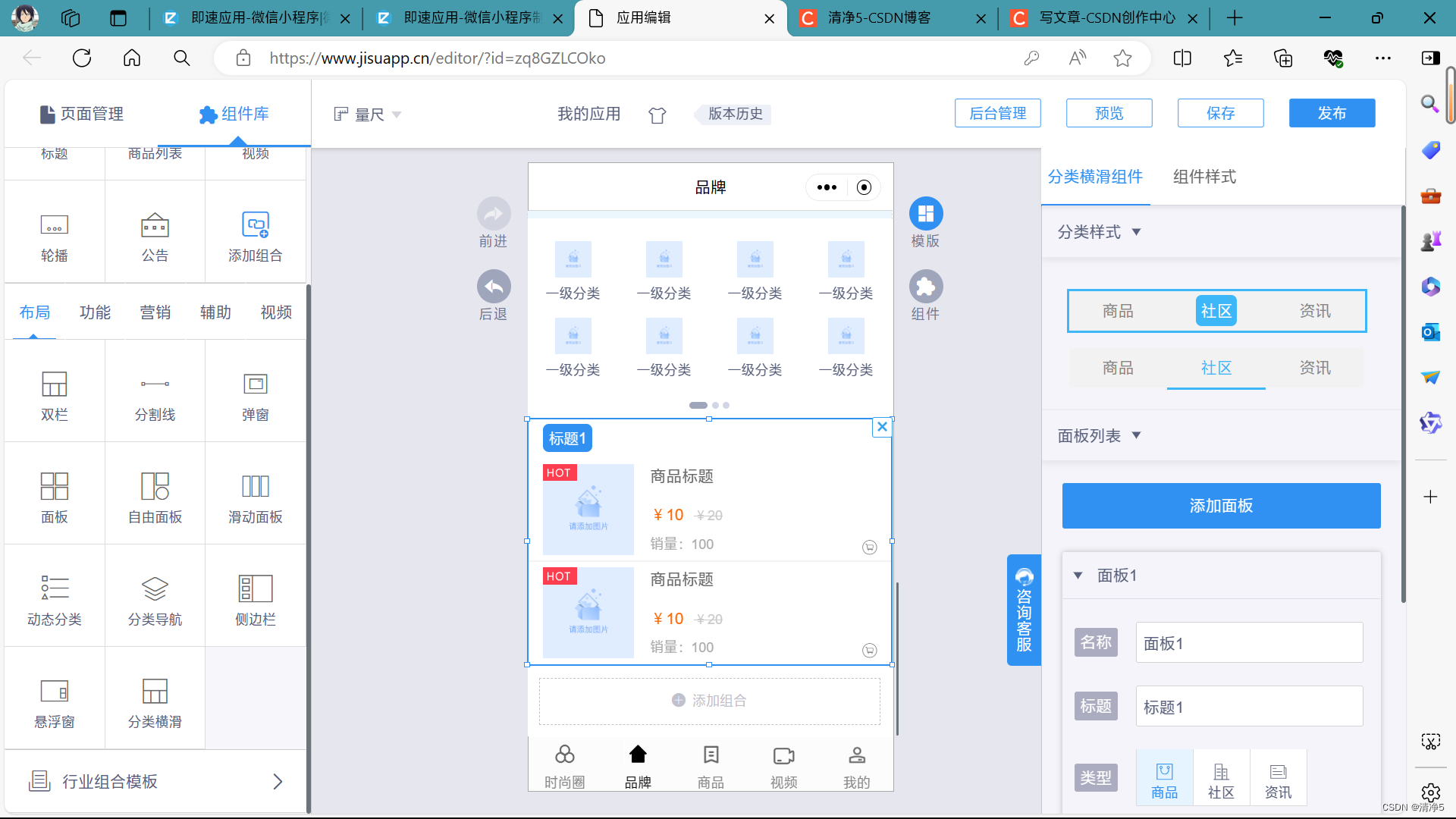
Task: Click the 标题 input field containing 标题1
Action: tap(1248, 707)
